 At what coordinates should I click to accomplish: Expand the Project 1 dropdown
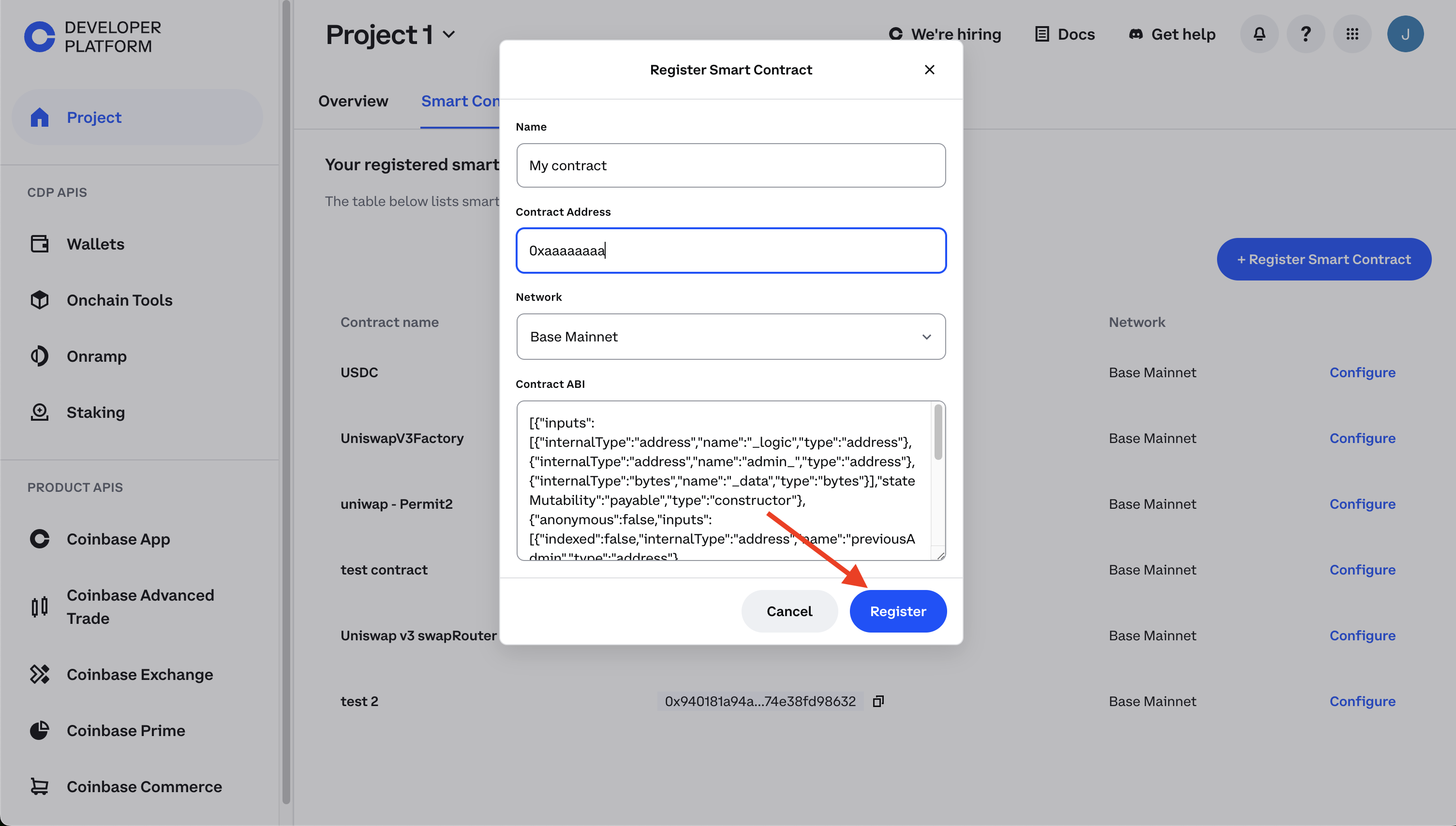pos(448,35)
